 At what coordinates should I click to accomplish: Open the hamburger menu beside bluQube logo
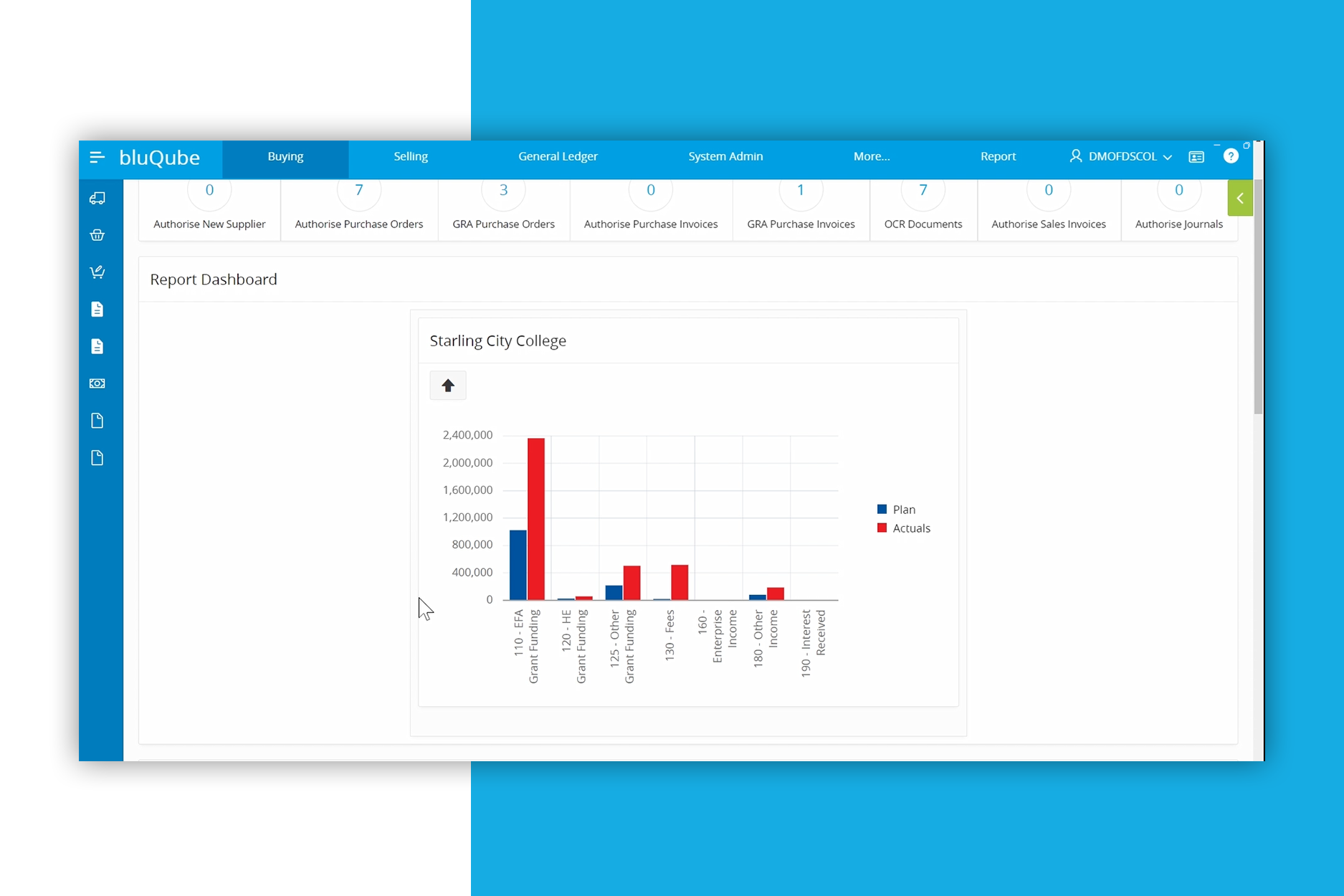(97, 157)
